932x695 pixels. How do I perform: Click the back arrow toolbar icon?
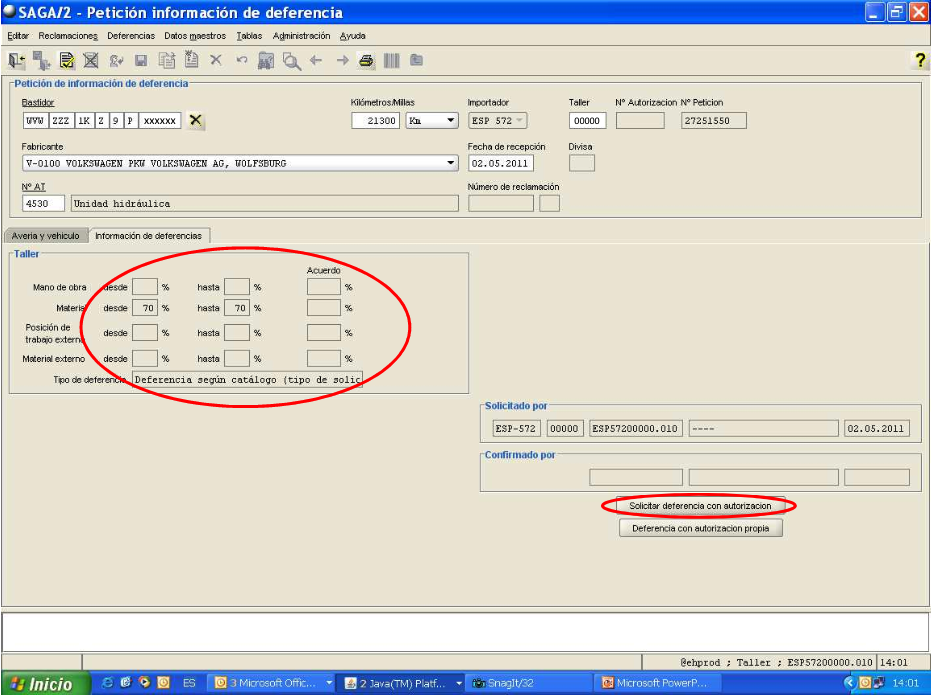click(x=316, y=60)
